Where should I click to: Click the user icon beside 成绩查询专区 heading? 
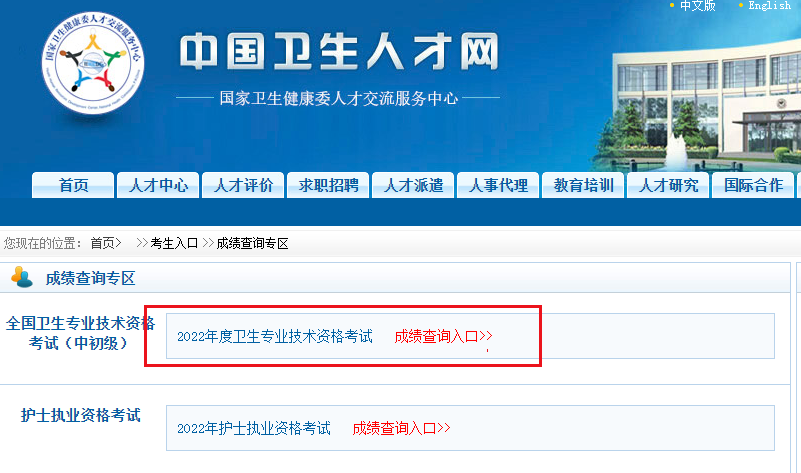tap(21, 277)
